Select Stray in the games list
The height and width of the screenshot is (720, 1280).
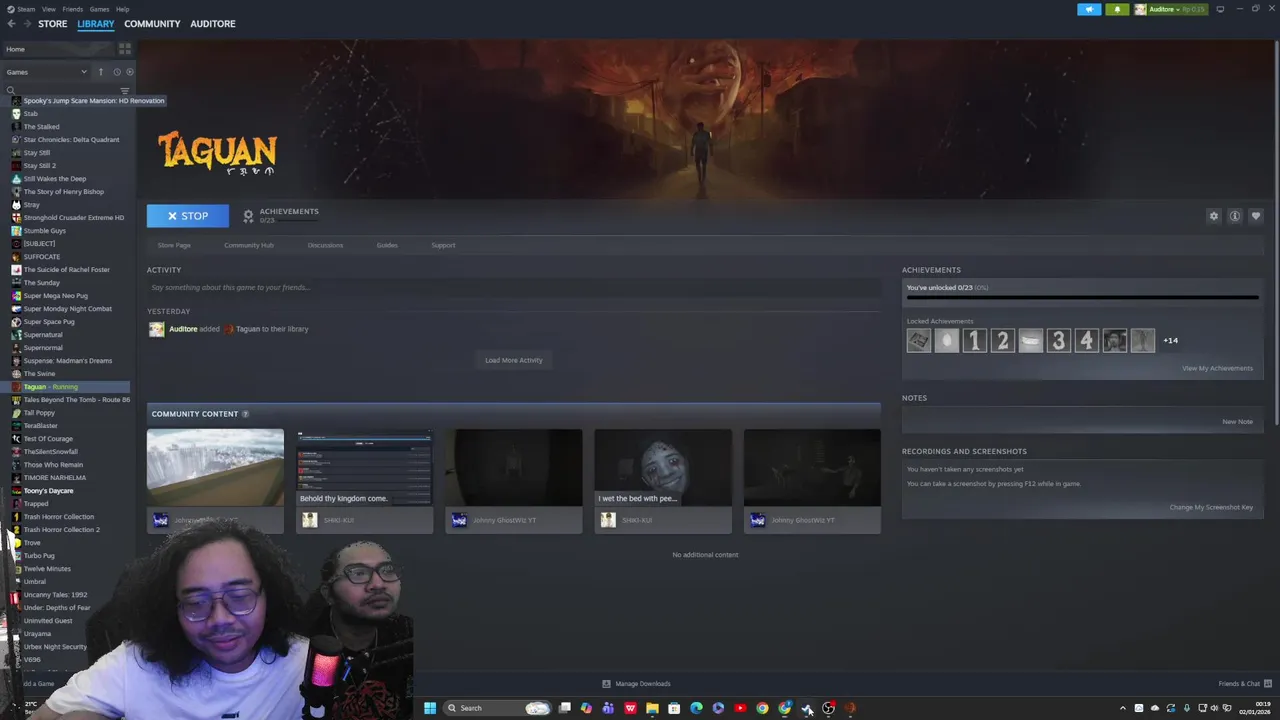(x=32, y=205)
